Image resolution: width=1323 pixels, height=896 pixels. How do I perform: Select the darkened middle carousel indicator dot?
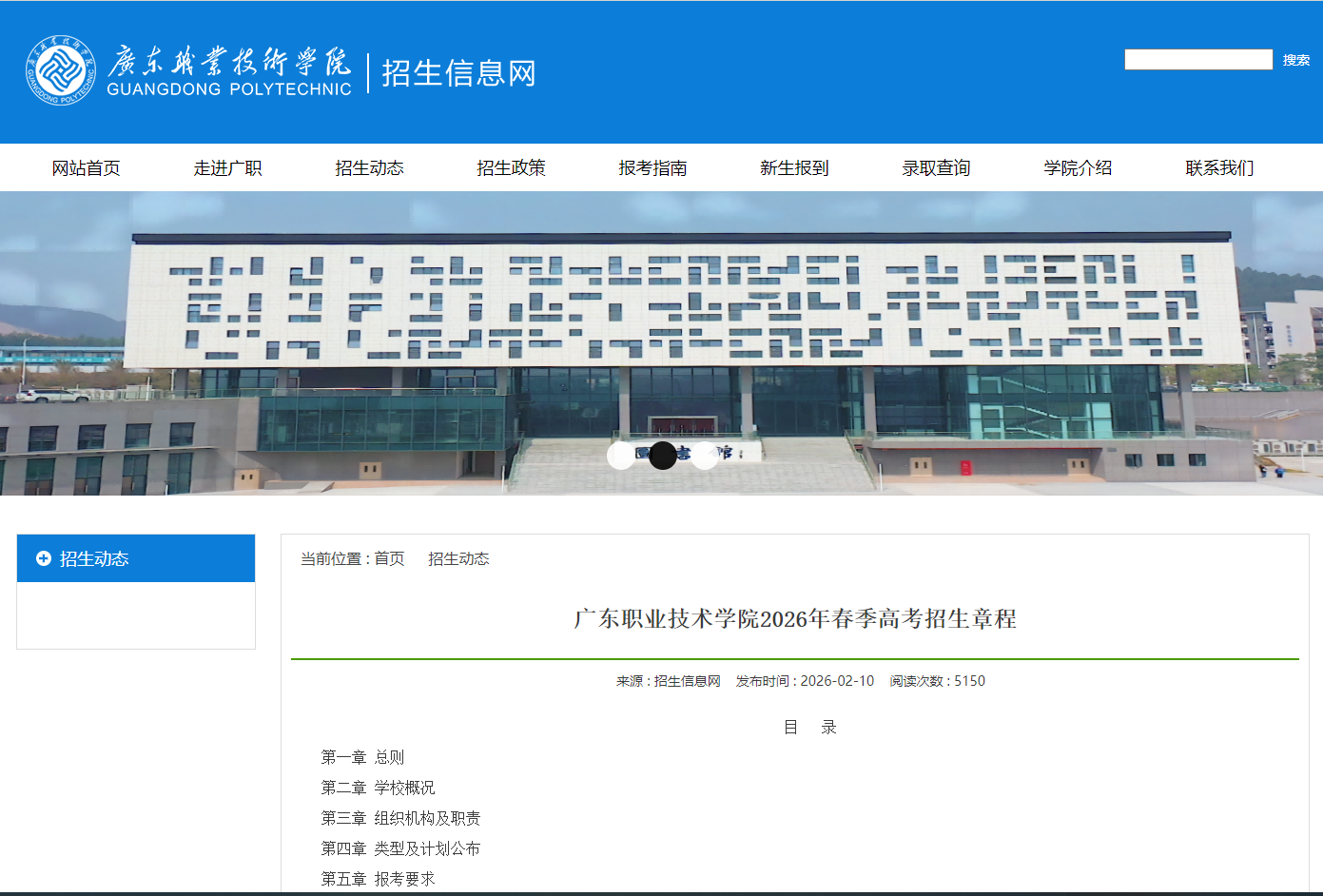point(662,456)
